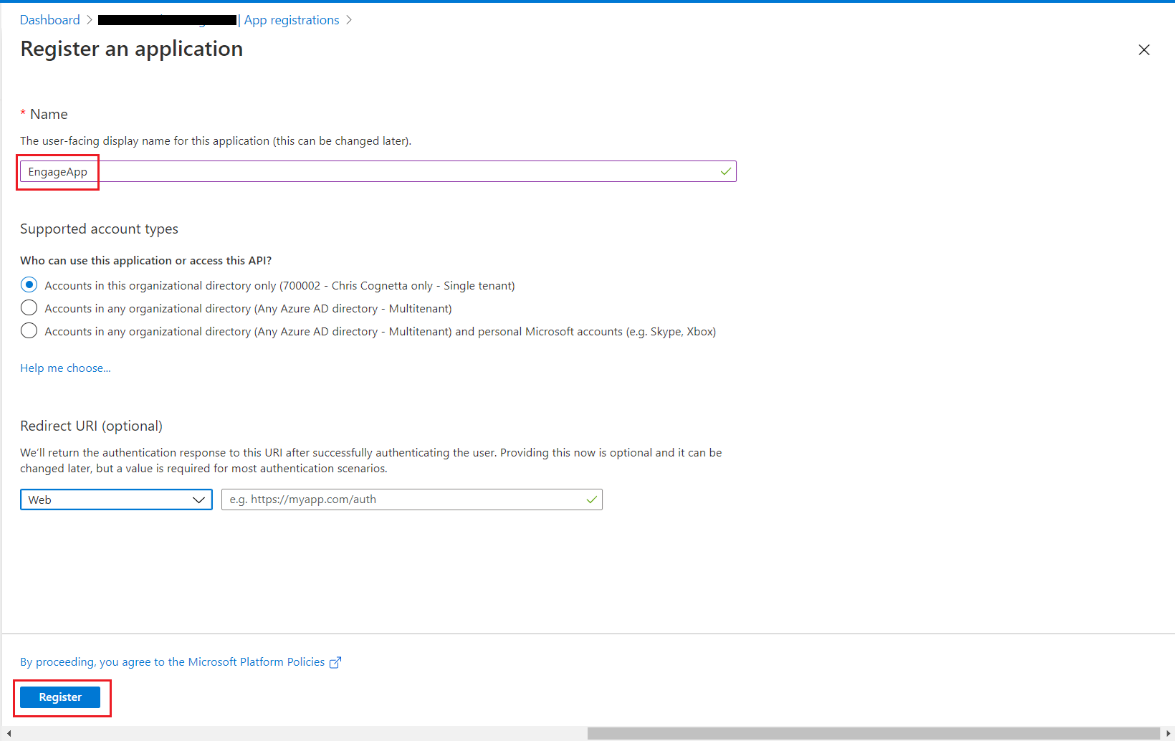Viewport: 1175px width, 741px height.
Task: Focus the Redirect URI text box
Action: 400,499
